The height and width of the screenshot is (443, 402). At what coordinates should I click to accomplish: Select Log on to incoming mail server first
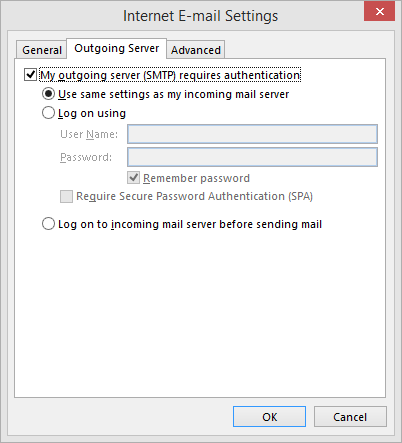pos(48,224)
